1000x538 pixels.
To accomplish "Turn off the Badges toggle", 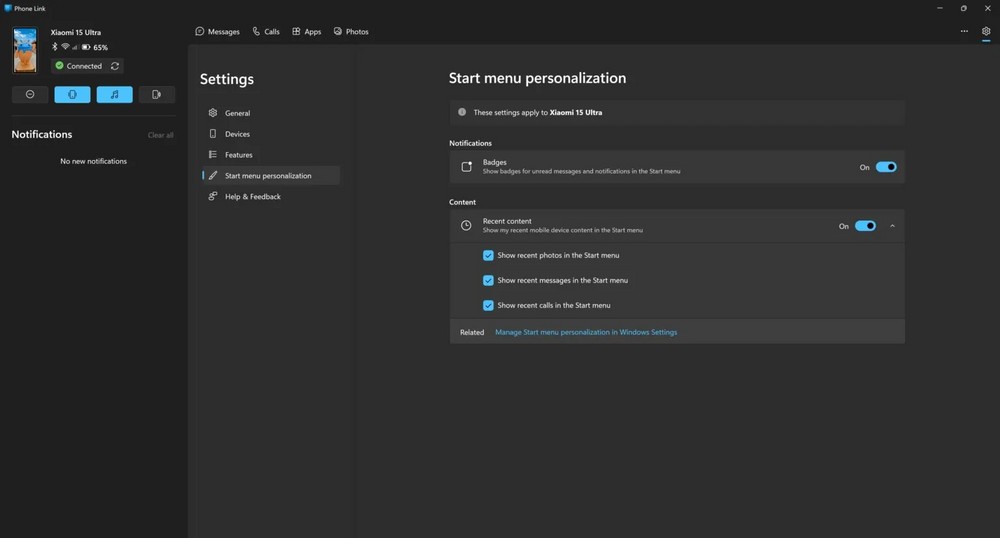I will click(x=886, y=167).
